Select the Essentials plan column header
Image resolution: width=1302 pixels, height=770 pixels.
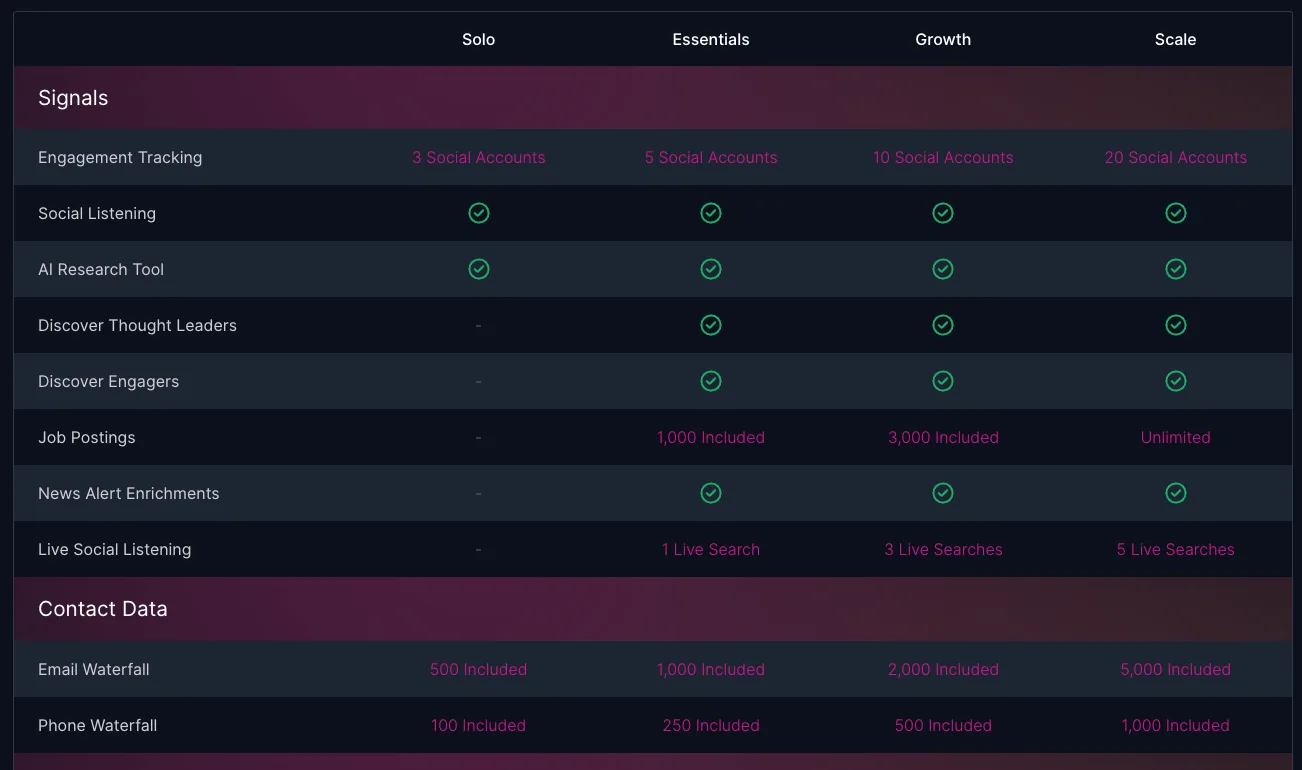pos(711,39)
